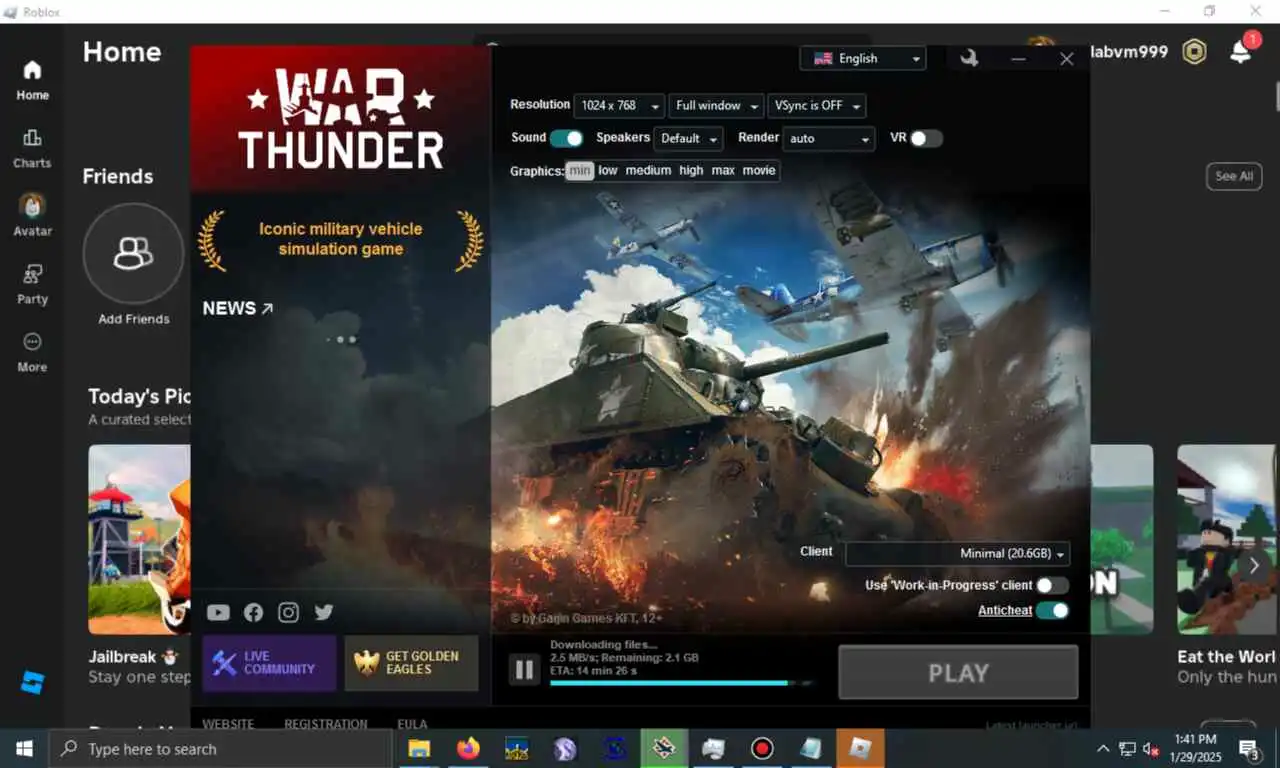Open War Thunder Twitter icon
1280x768 pixels.
coord(323,612)
